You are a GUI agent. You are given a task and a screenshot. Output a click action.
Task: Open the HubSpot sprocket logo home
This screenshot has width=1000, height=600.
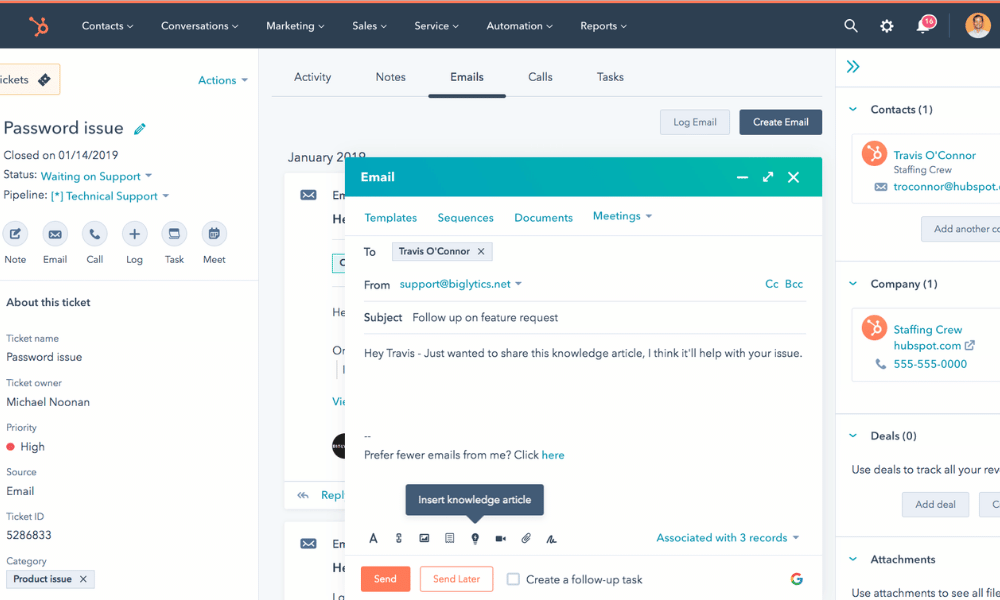pos(39,26)
